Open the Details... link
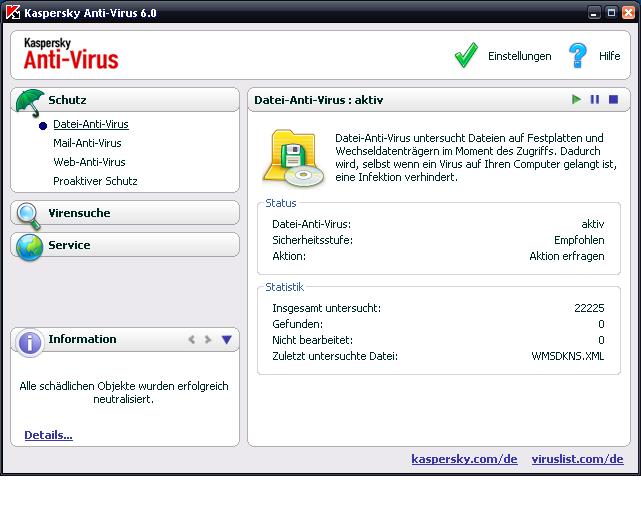 click(x=48, y=435)
